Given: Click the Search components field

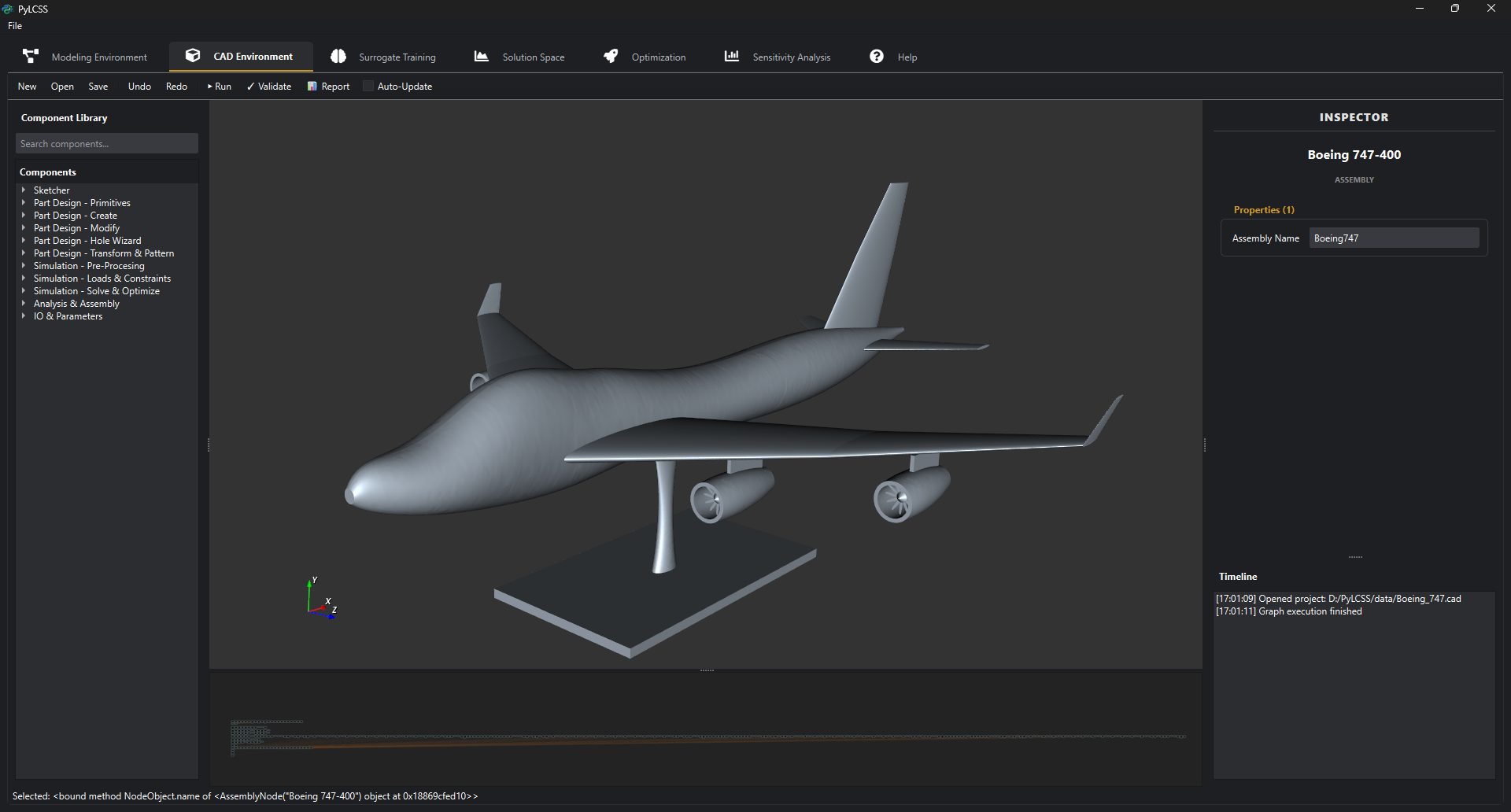Looking at the screenshot, I should point(107,144).
